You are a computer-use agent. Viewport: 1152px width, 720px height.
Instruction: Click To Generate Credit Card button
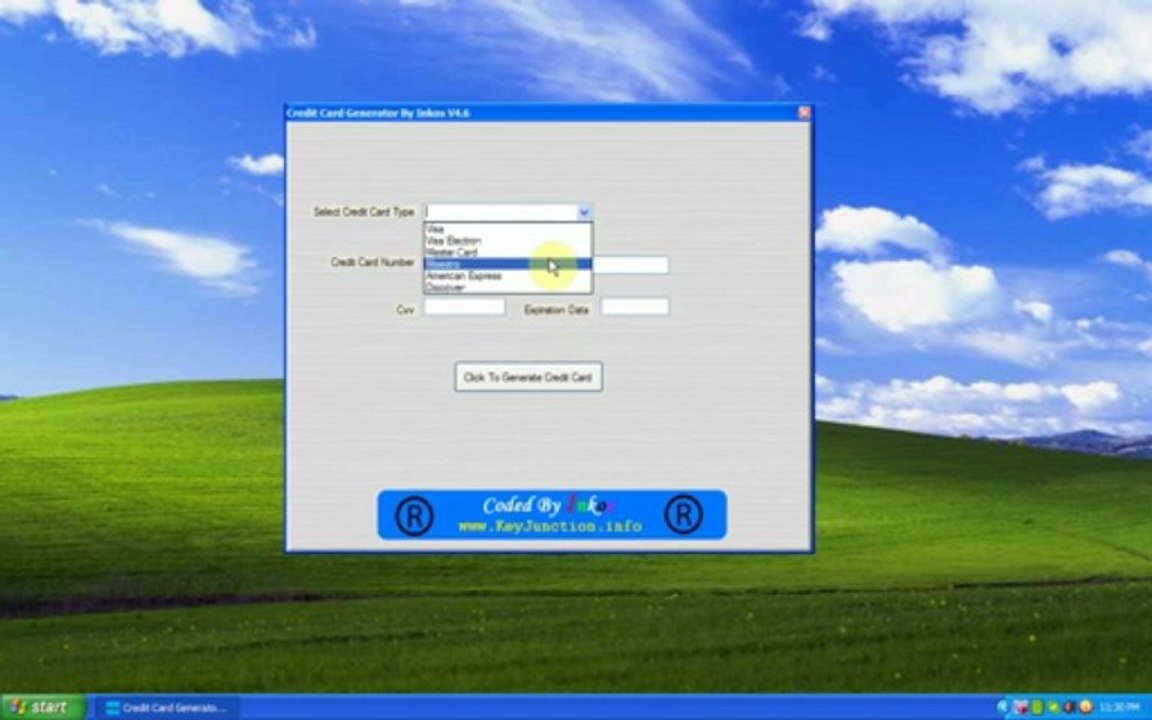pyautogui.click(x=528, y=377)
